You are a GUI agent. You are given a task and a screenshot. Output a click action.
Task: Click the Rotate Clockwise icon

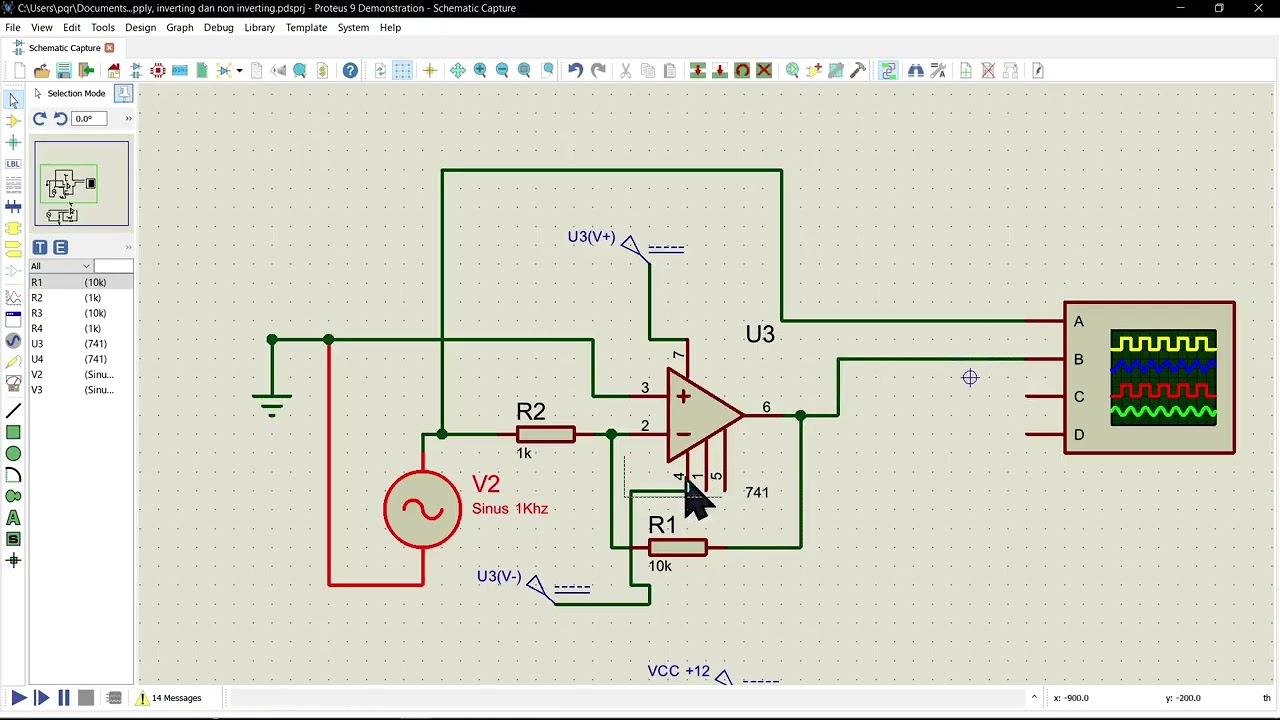(x=40, y=119)
